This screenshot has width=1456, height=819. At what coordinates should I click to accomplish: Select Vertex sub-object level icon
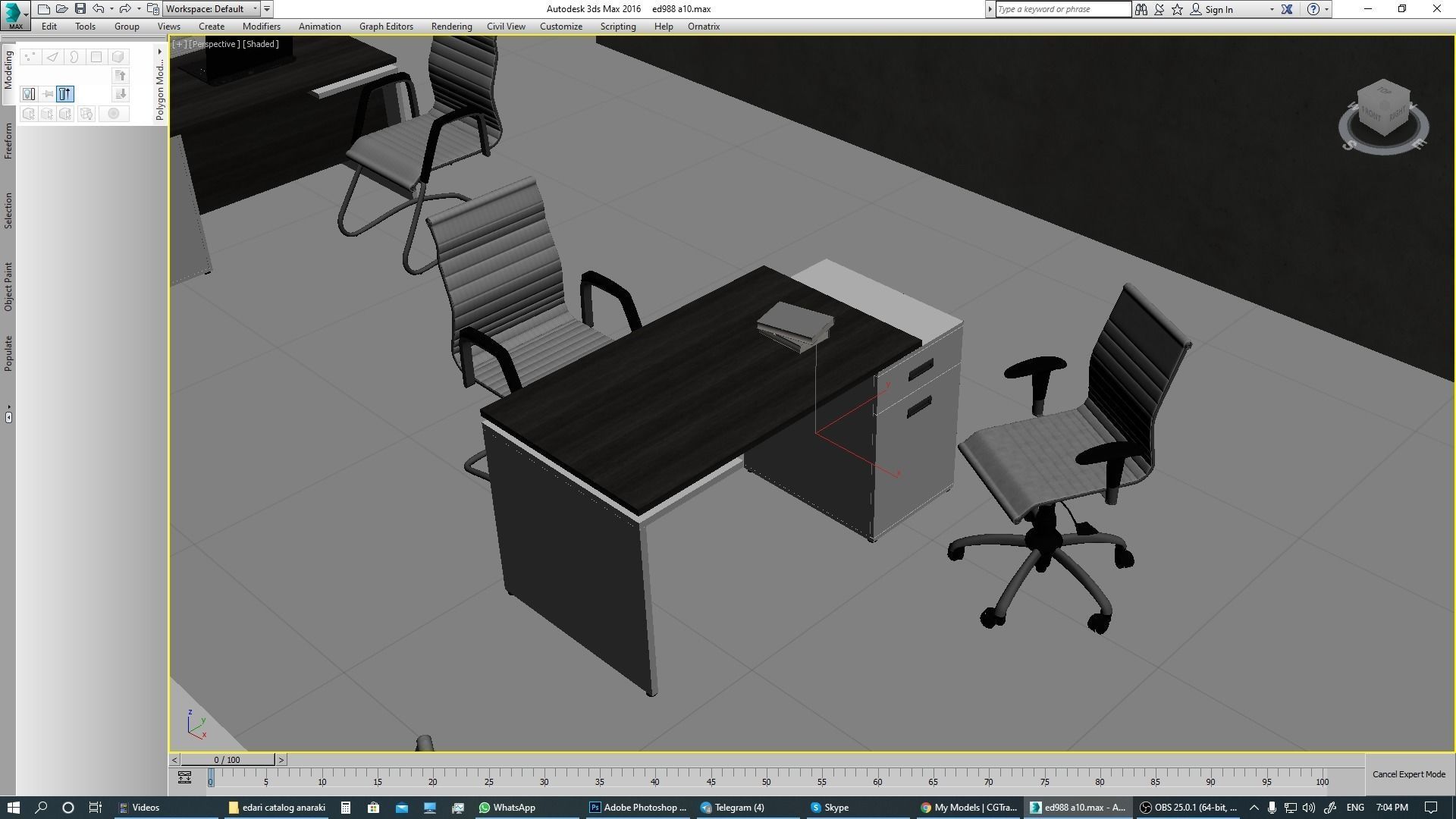point(30,57)
